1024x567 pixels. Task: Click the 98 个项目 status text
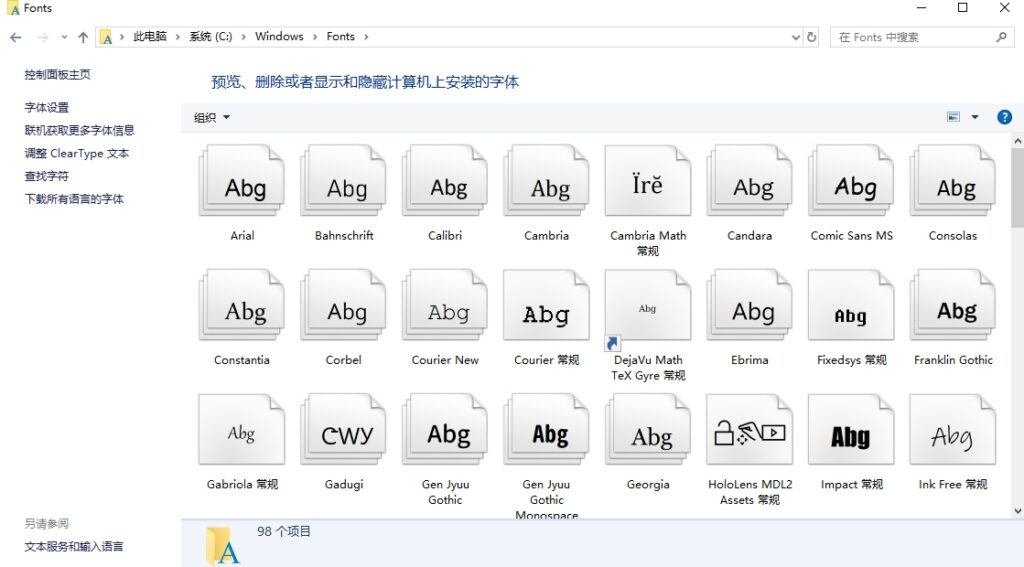point(284,531)
